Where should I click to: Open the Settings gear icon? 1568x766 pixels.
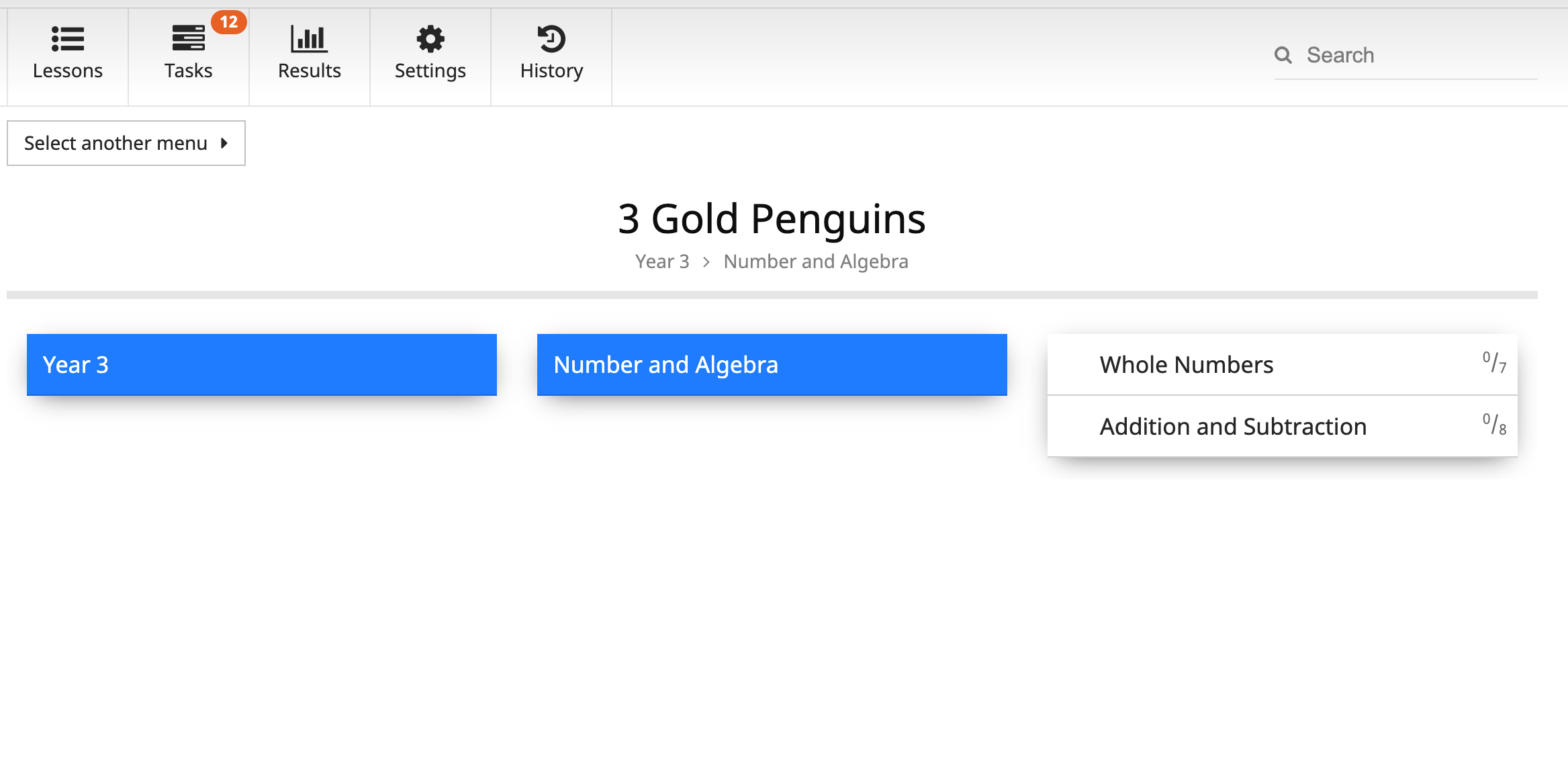[x=430, y=39]
